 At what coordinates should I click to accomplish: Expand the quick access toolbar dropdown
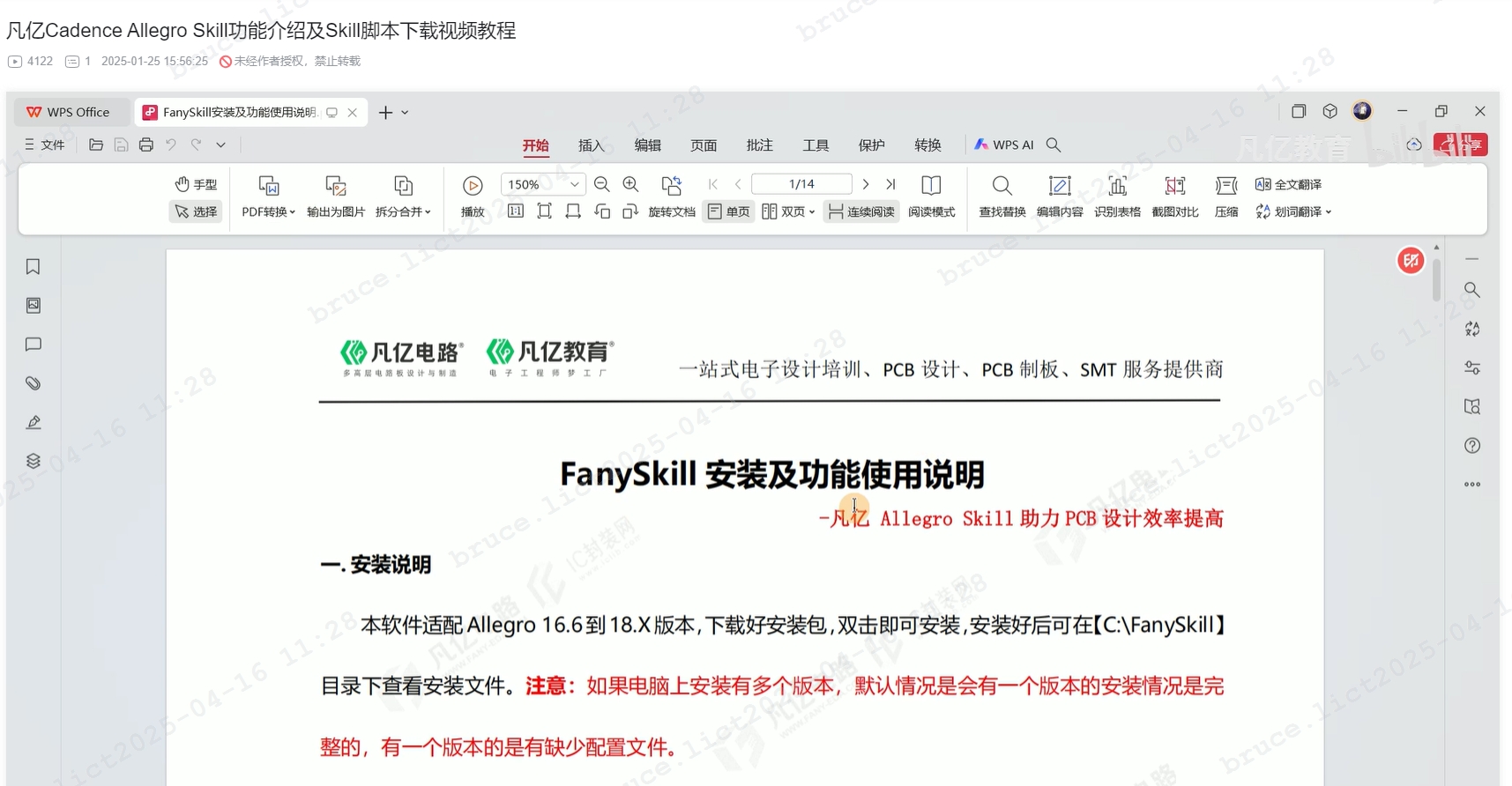(221, 145)
